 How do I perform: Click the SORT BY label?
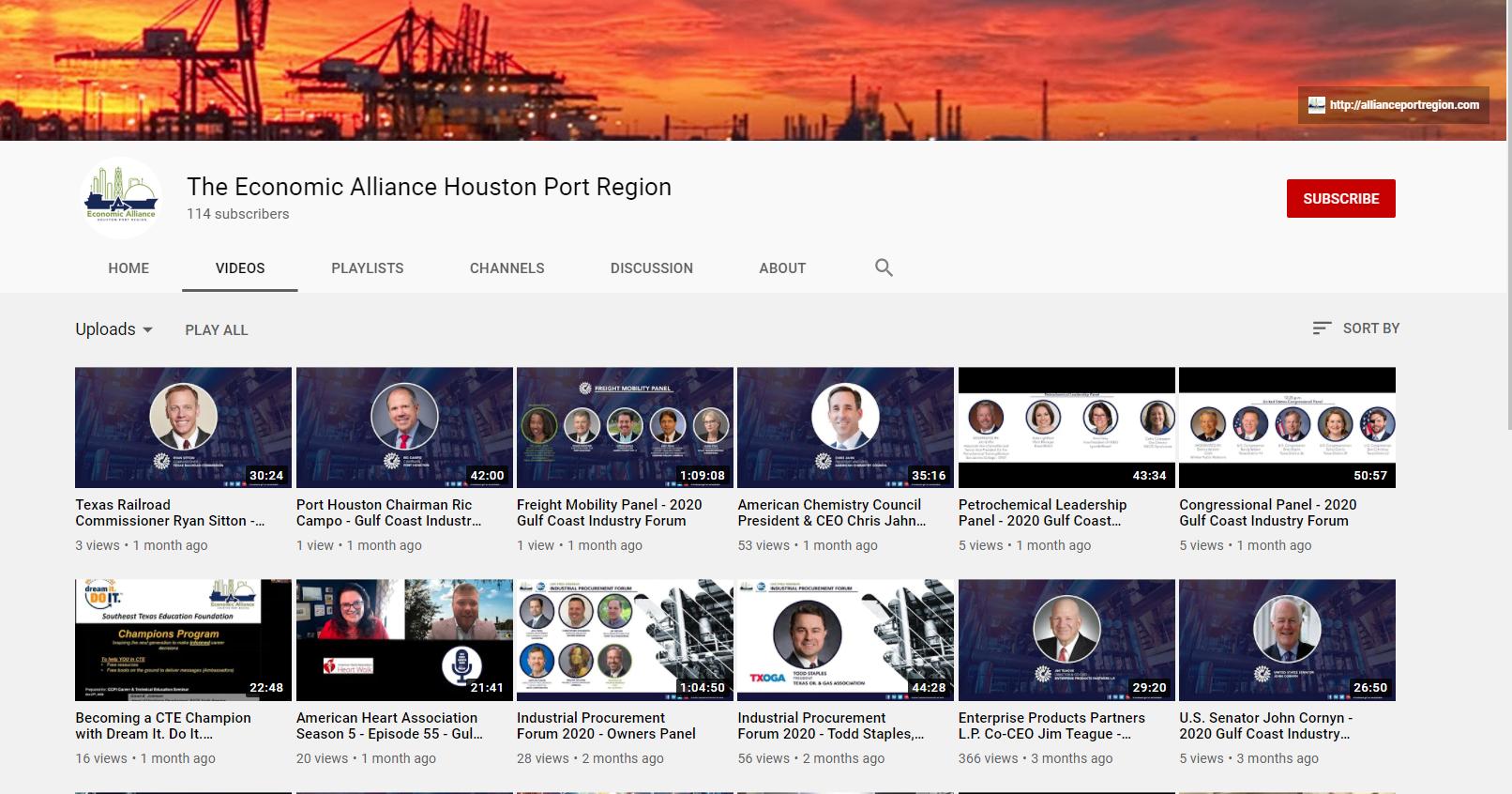click(x=1371, y=328)
